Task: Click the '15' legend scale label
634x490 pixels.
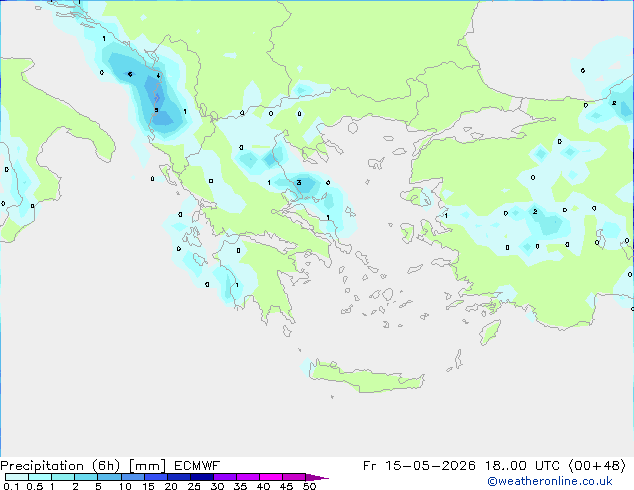Action: (148, 486)
